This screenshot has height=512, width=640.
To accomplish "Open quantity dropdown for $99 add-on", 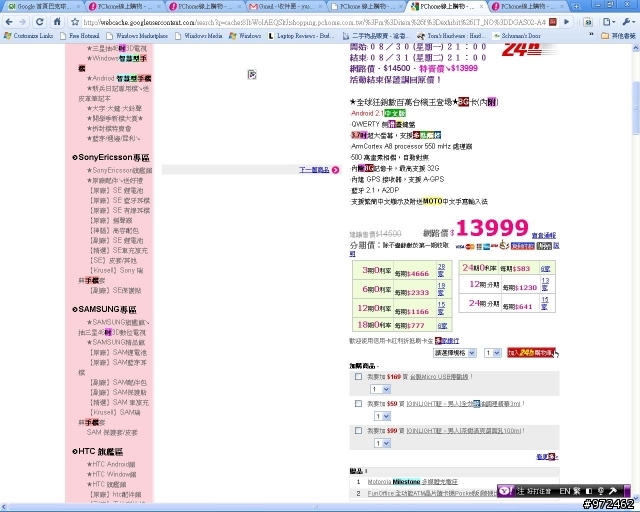I will point(383,443).
